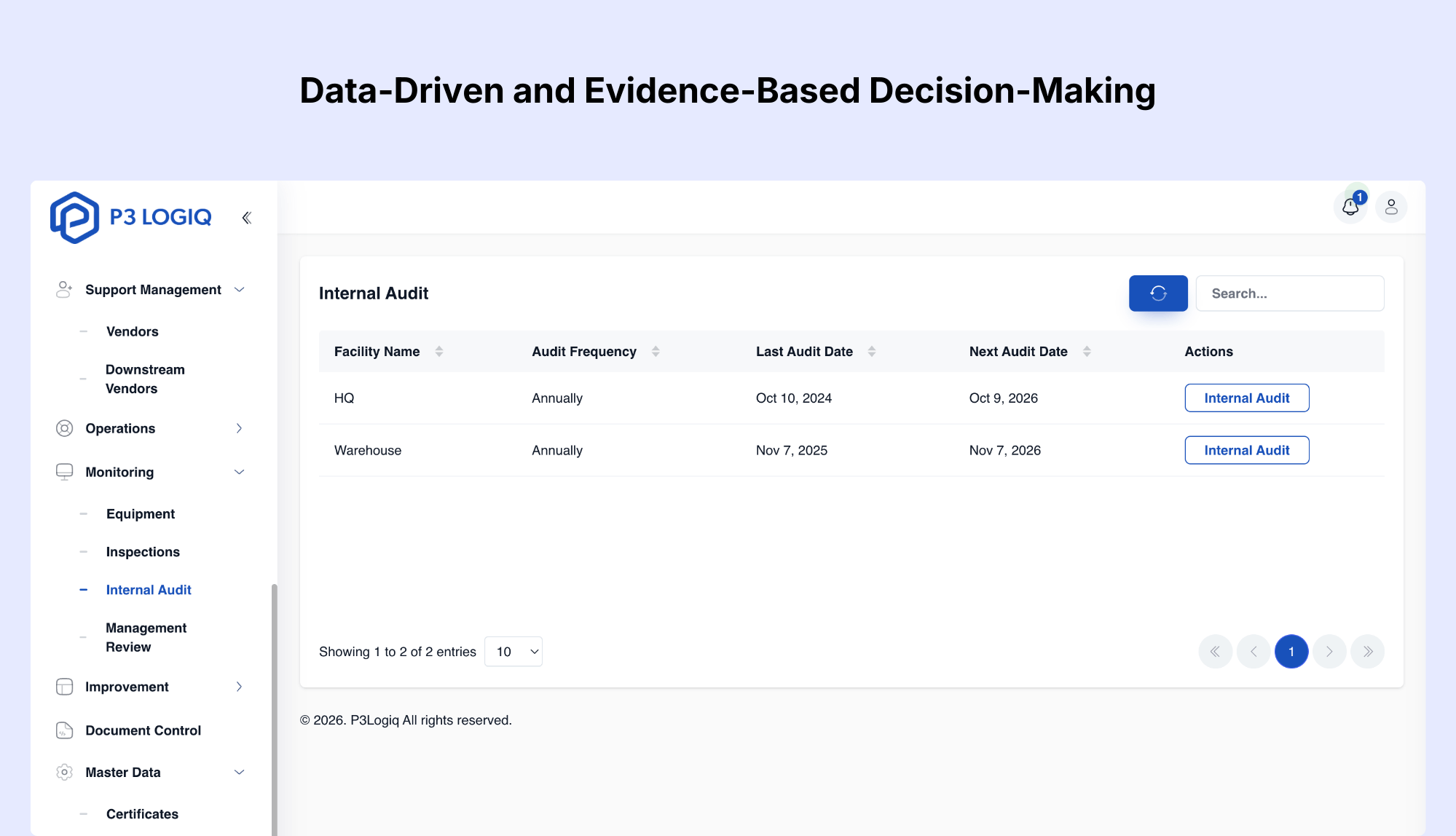This screenshot has height=836, width=1456.
Task: Open the Inspections menu item
Action: 143,551
